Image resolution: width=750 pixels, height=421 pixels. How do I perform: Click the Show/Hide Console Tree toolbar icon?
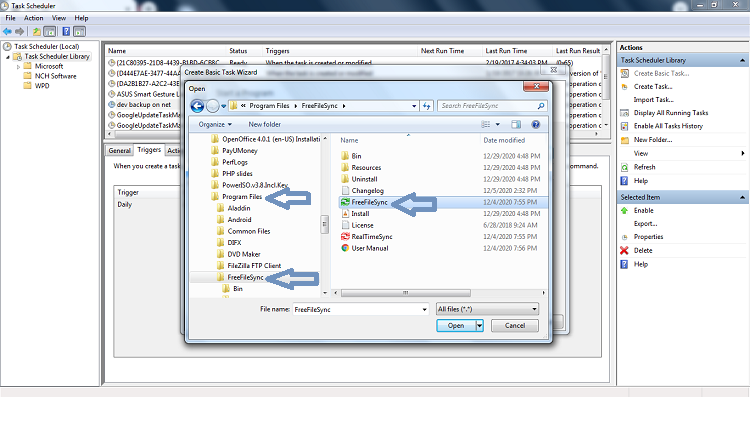(49, 32)
